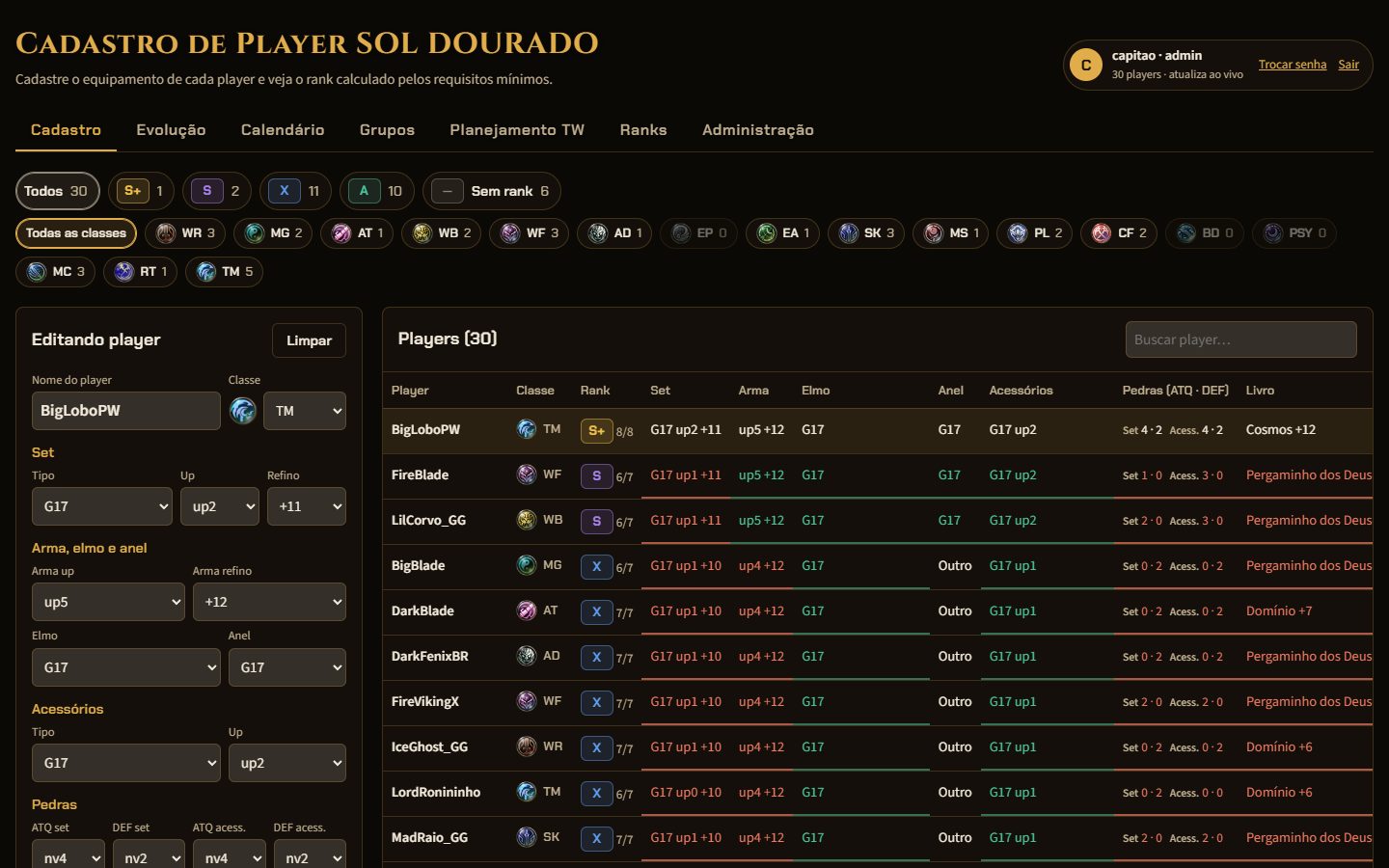Click the WF class icon chip
The image size is (1389, 868).
pos(530,233)
